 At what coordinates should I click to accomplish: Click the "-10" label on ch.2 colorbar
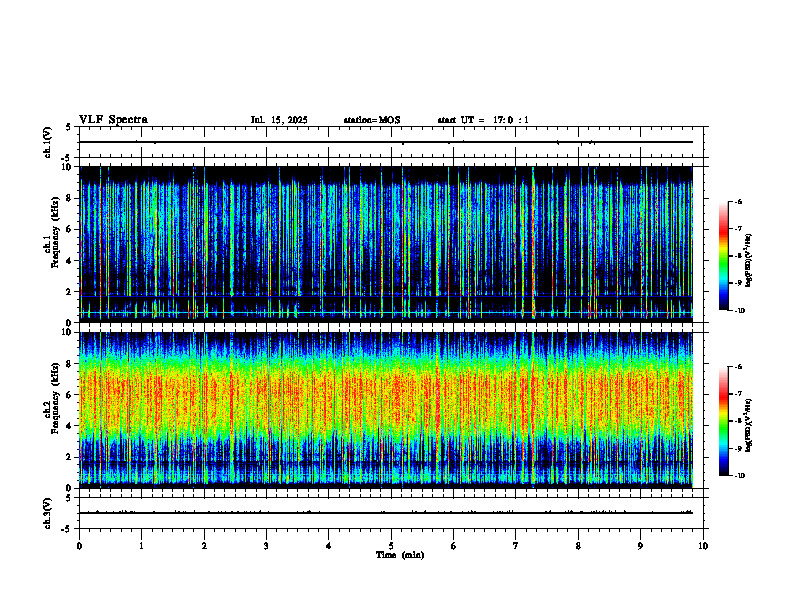(x=739, y=476)
